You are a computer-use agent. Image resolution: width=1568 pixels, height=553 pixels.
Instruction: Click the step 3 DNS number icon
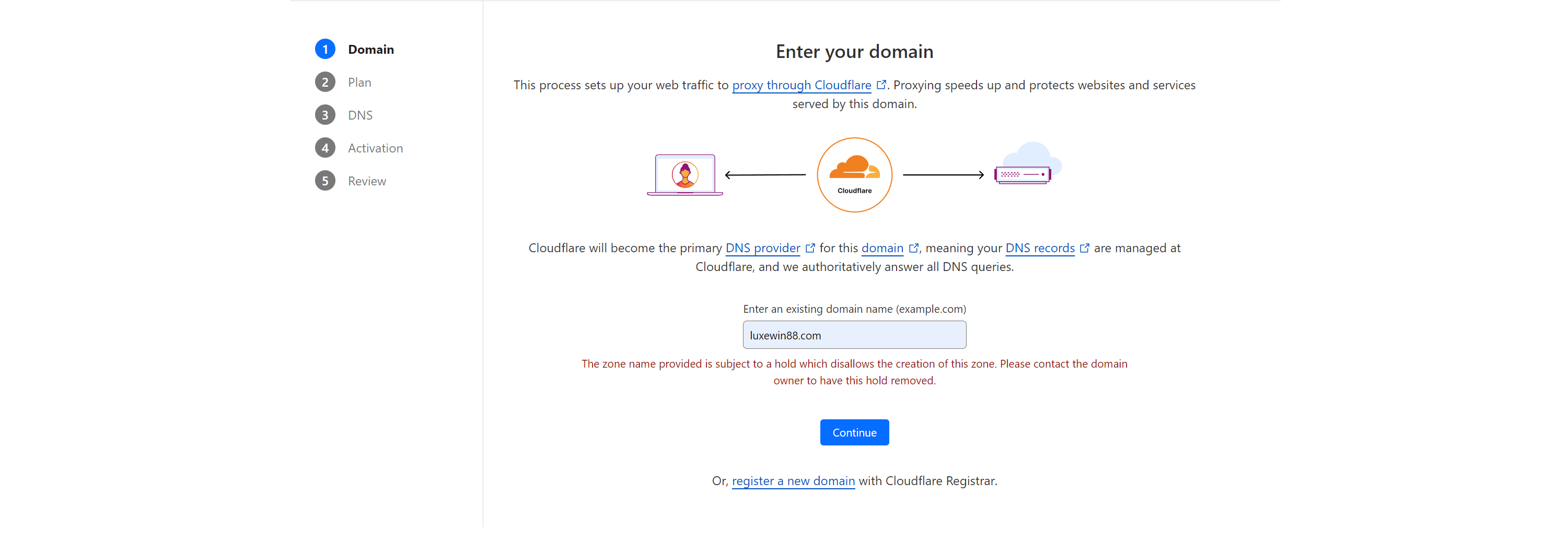click(x=325, y=115)
